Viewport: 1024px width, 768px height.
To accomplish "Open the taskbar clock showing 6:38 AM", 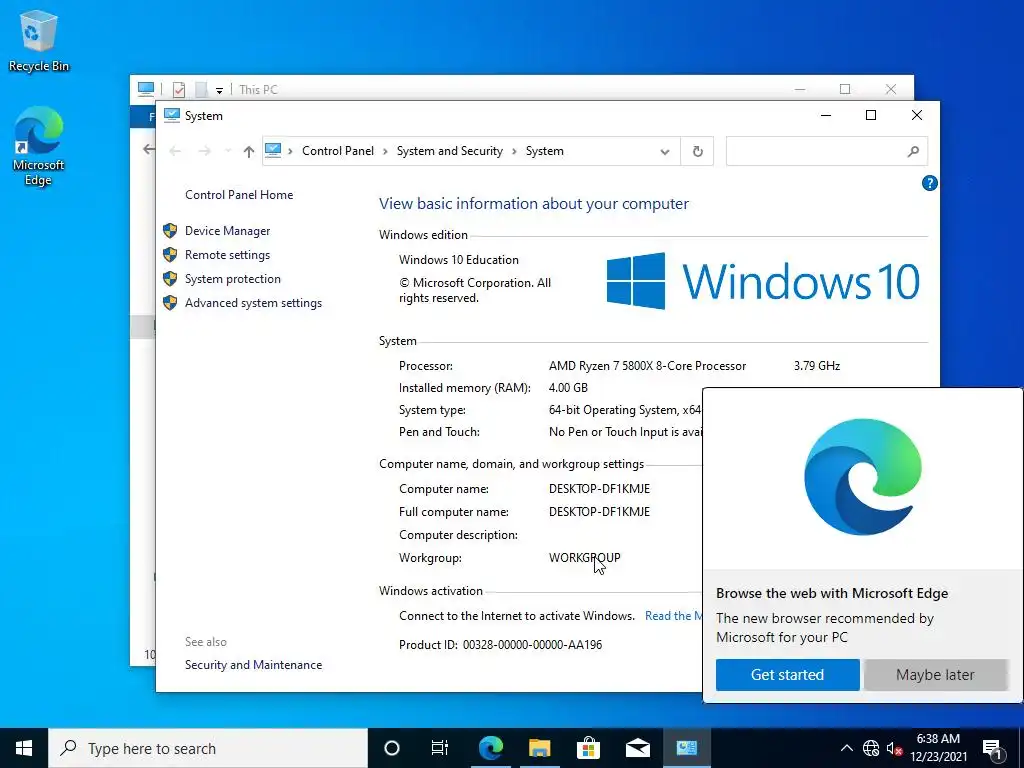I will click(x=938, y=748).
